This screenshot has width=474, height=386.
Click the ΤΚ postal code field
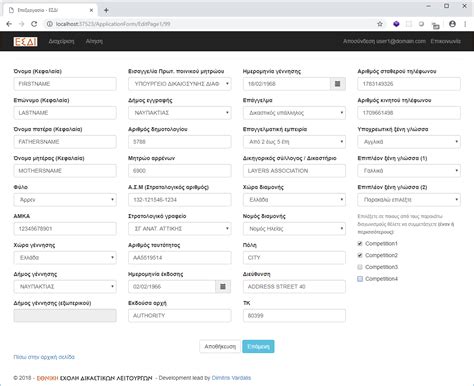click(294, 316)
